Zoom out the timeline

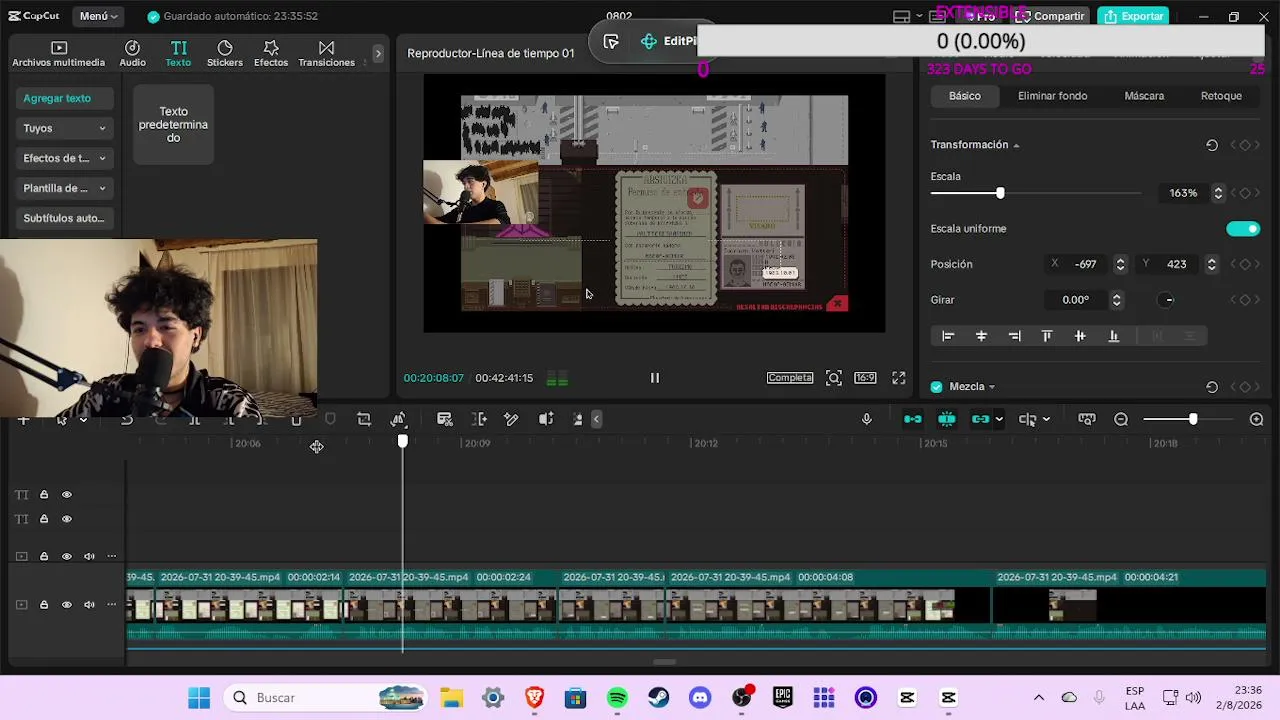tap(1121, 419)
